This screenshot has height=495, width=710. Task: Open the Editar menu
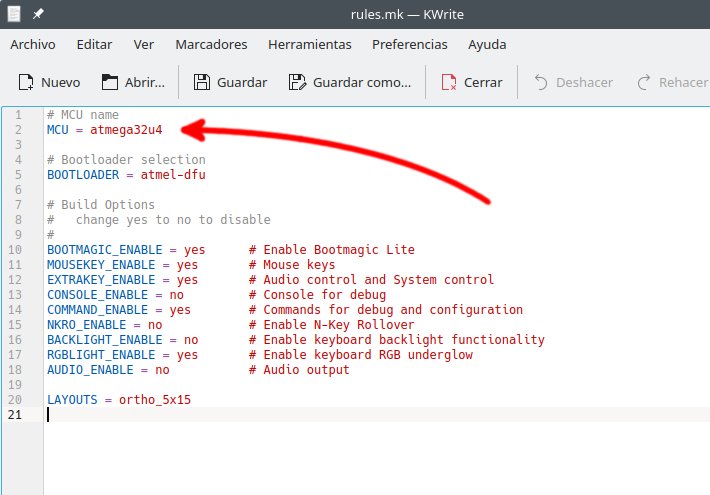94,45
